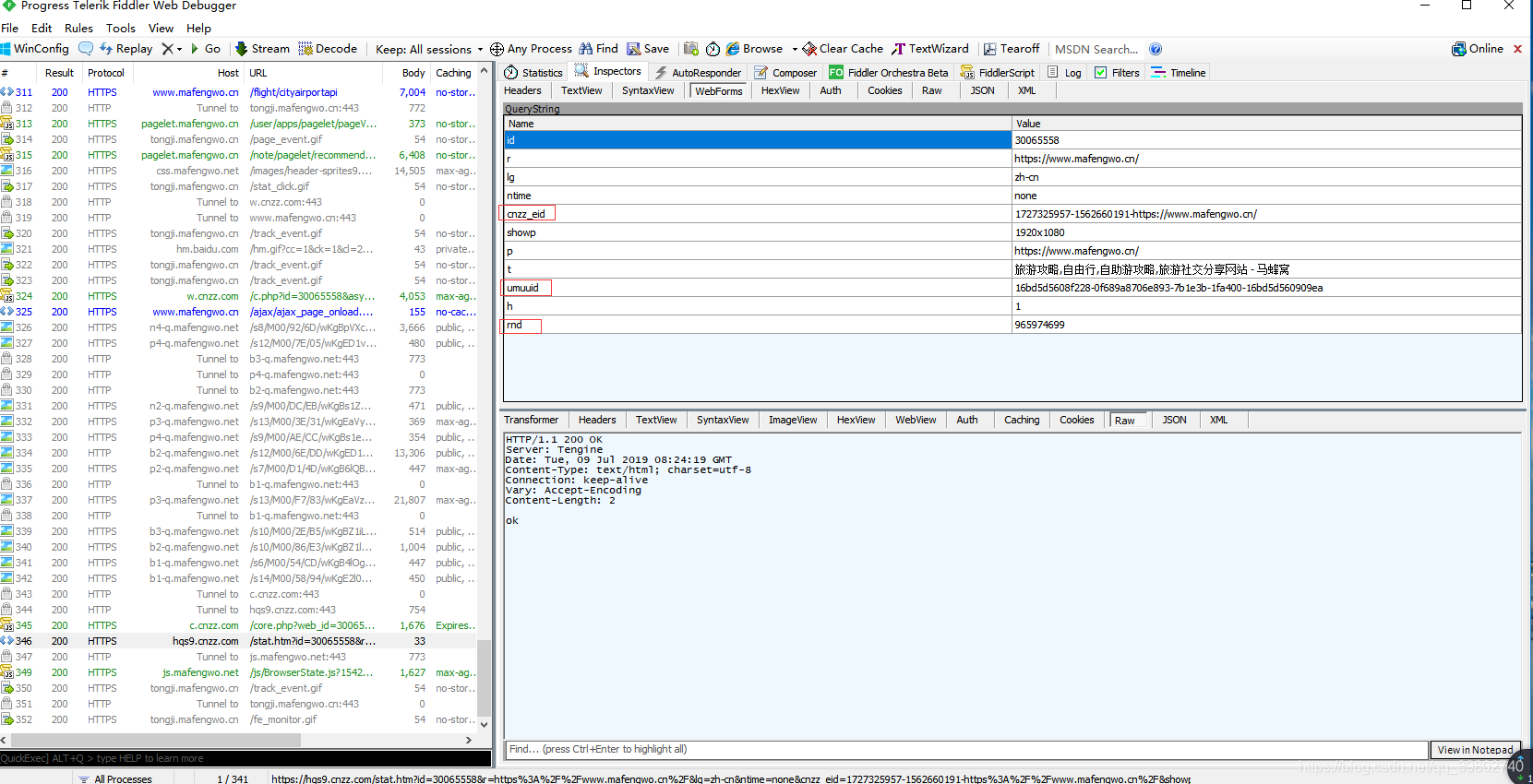The height and width of the screenshot is (784, 1533).
Task: Select the rnd query parameter row
Action: [x=1012, y=325]
